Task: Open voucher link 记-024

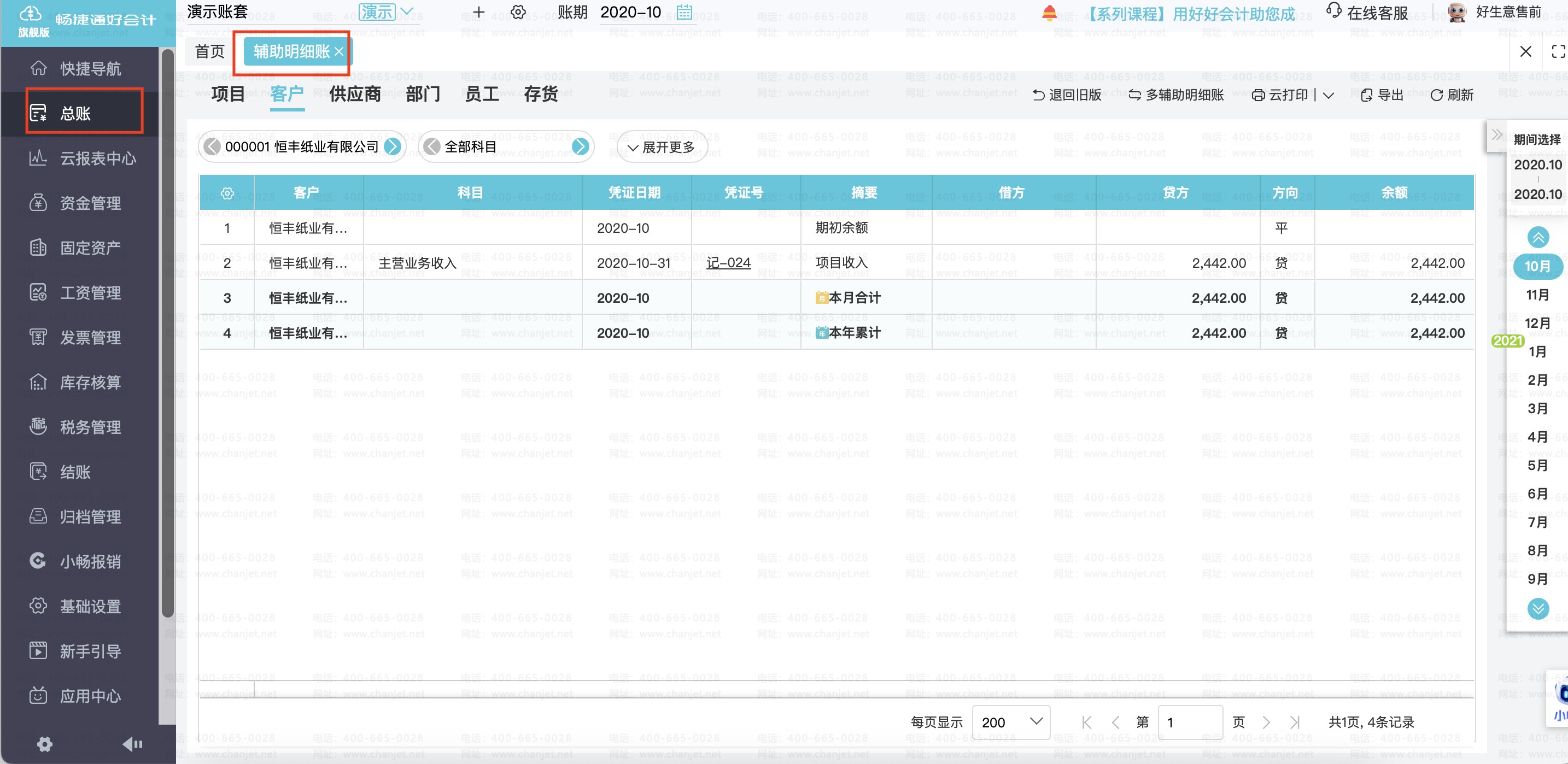Action: click(728, 263)
